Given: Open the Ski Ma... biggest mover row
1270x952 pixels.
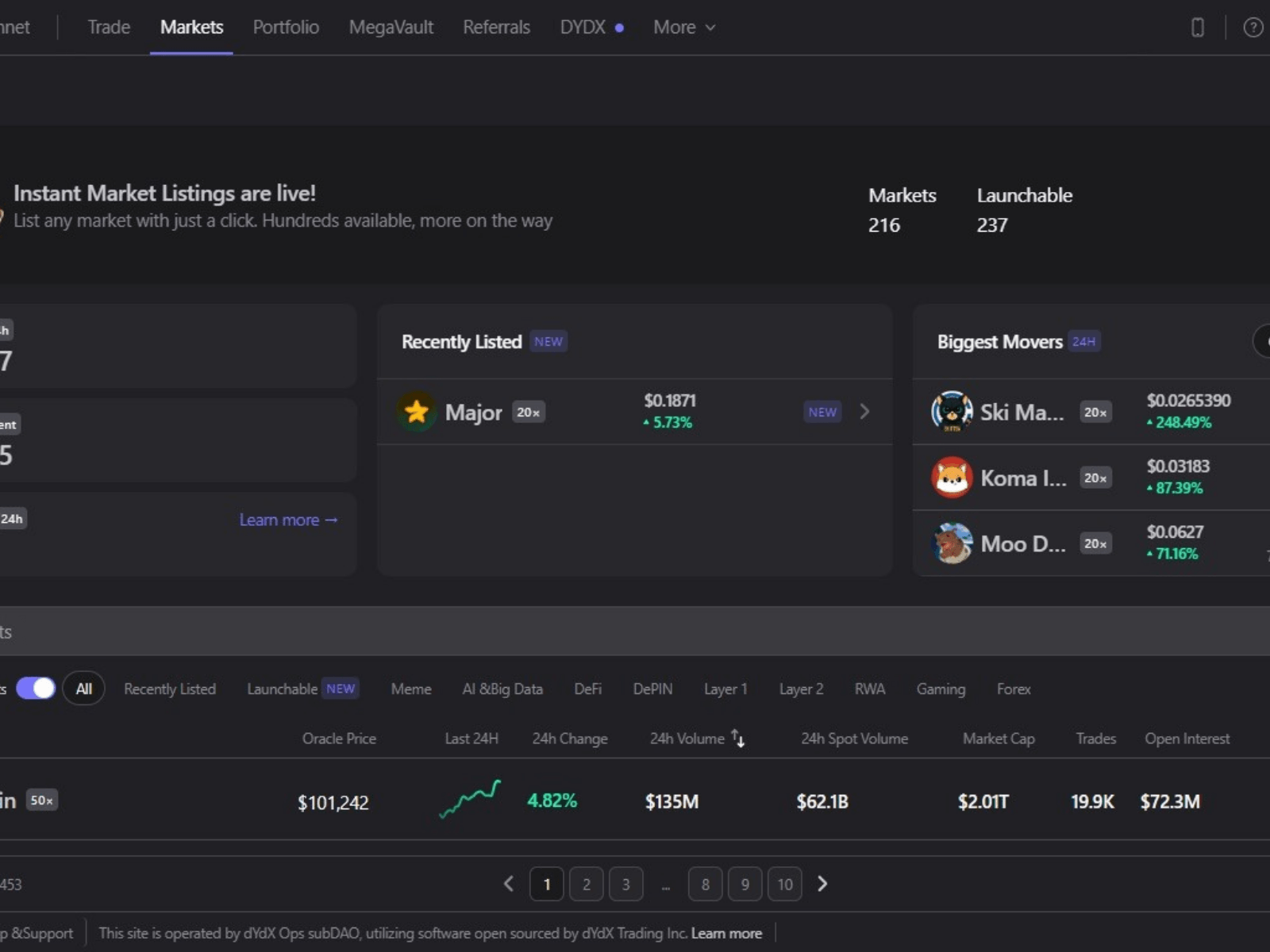Looking at the screenshot, I should [1091, 412].
